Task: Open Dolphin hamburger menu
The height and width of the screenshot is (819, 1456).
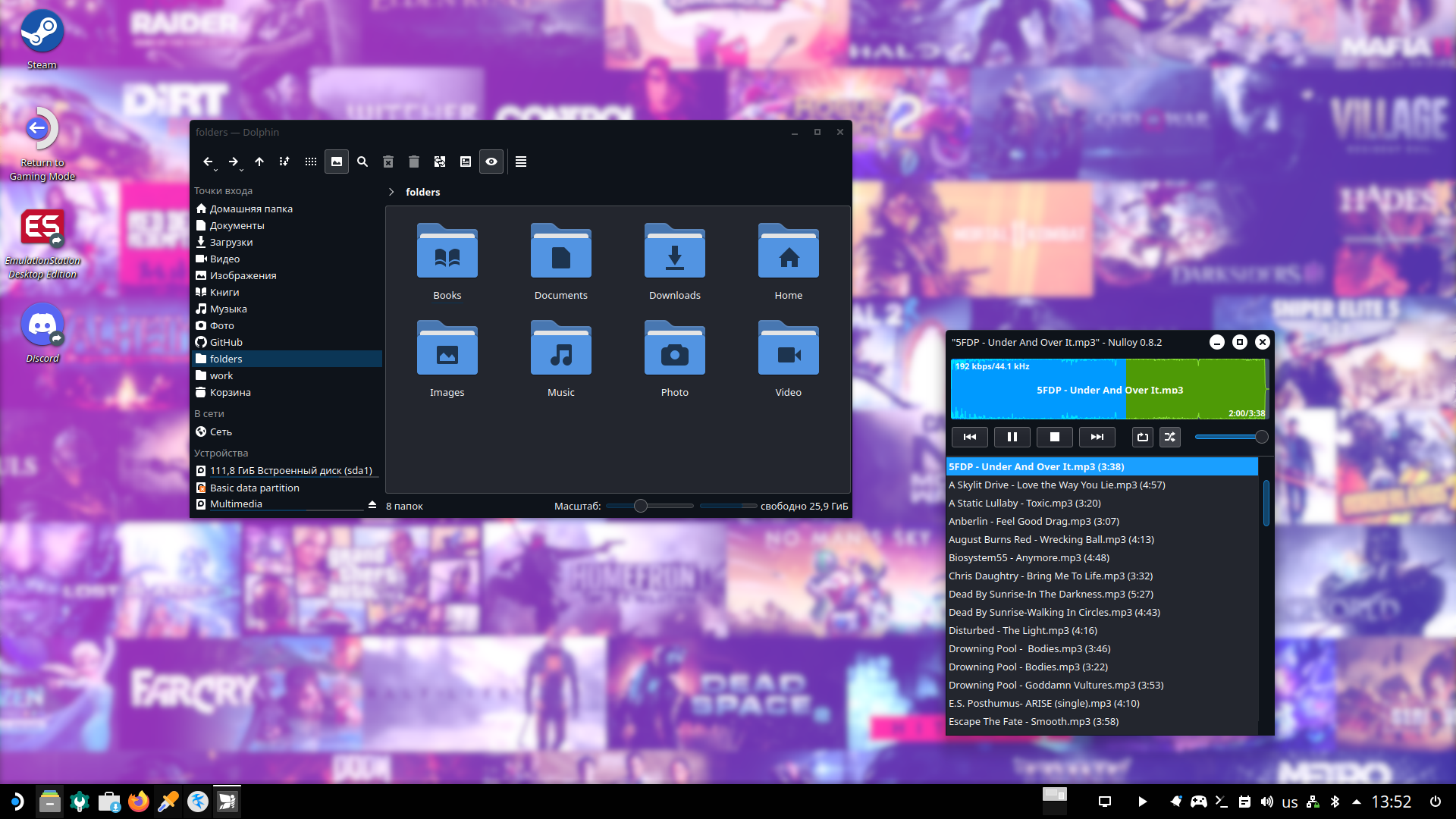Action: click(x=521, y=162)
